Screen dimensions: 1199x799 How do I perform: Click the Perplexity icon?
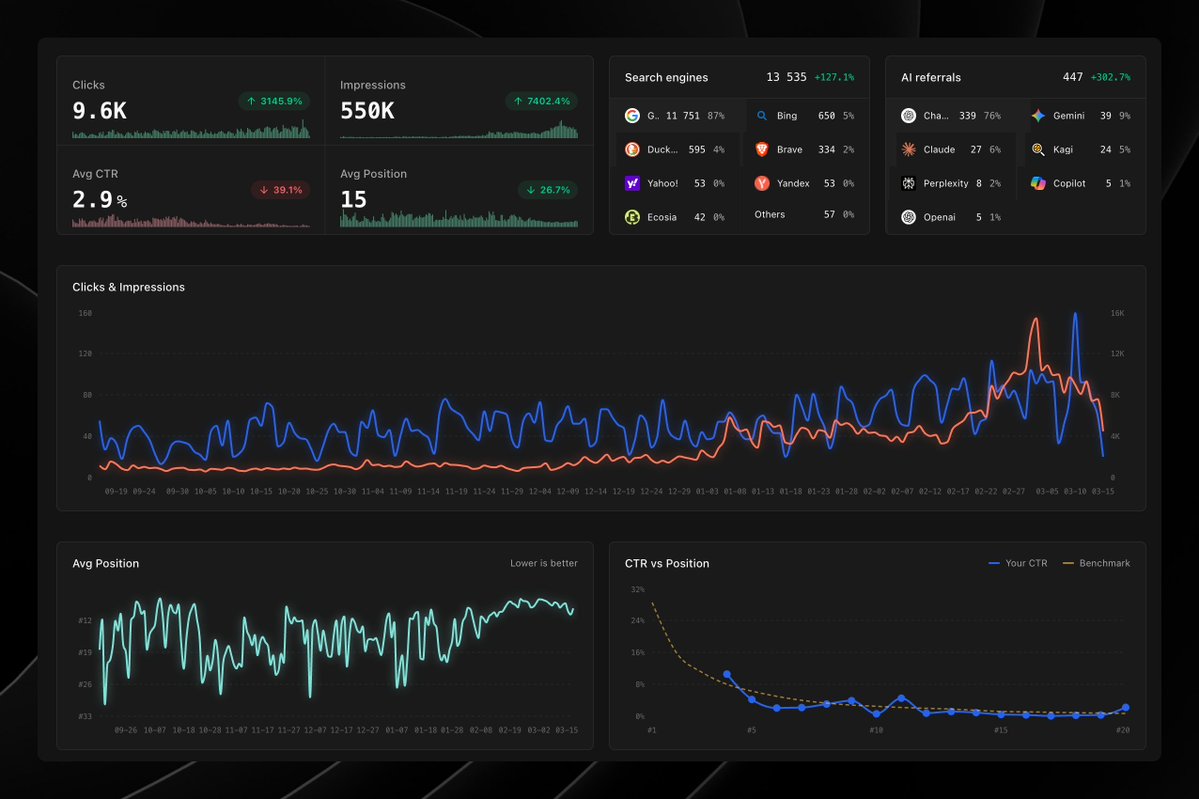(909, 183)
